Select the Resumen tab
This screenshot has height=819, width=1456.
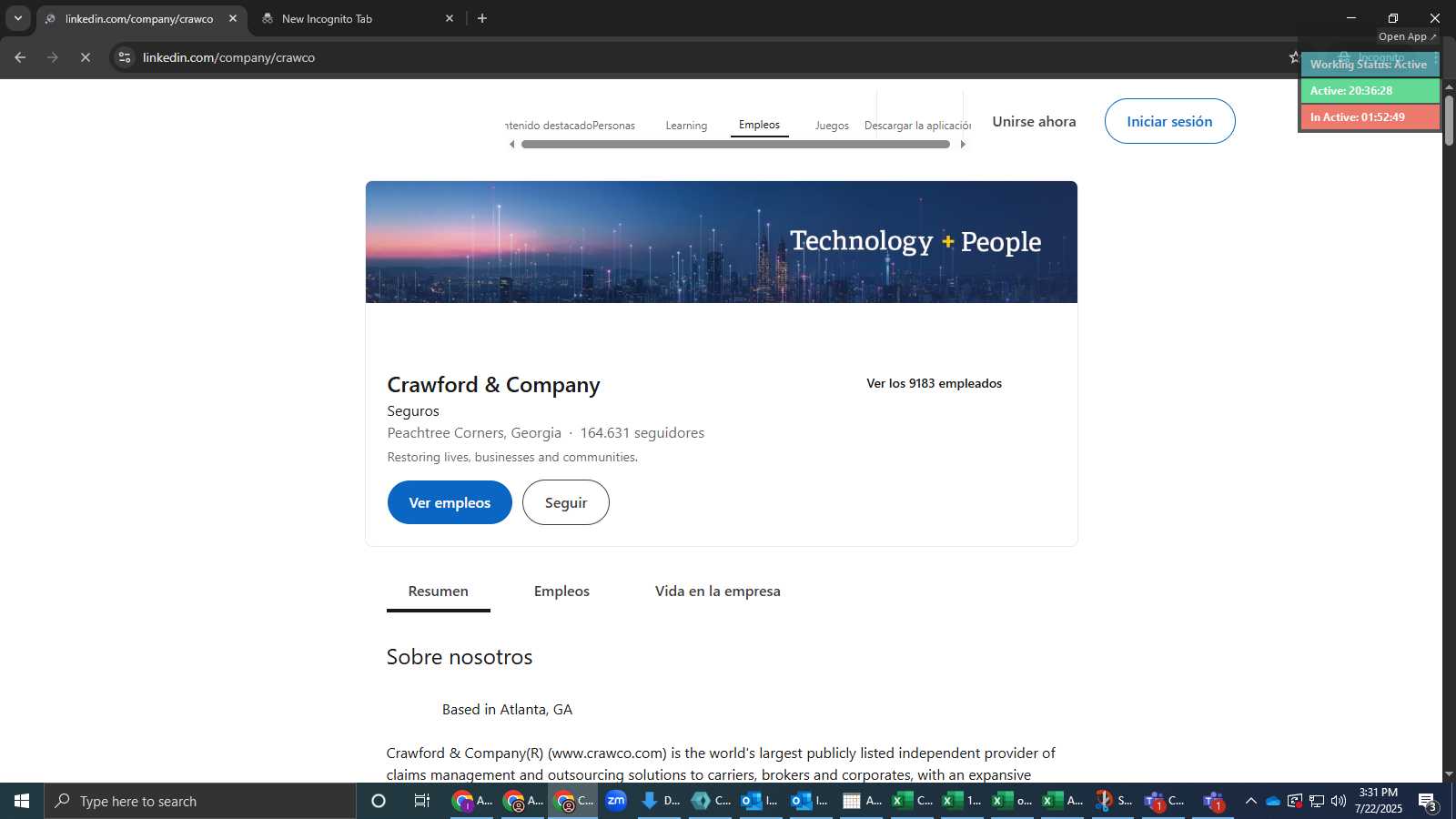(438, 591)
